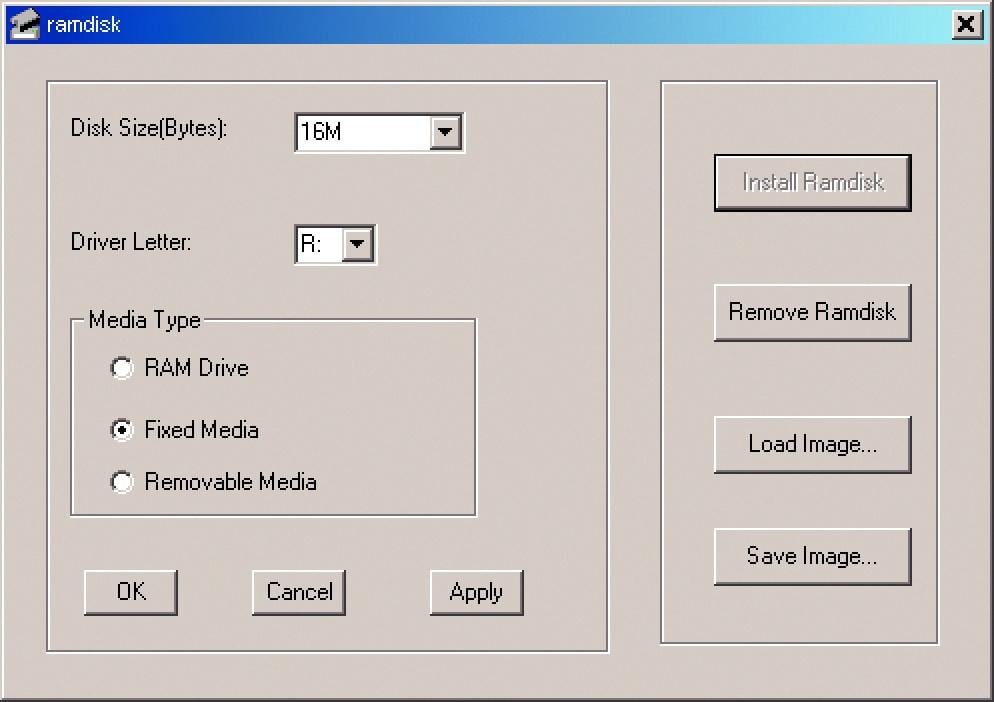Click the ramdisk title bar text
Viewport: 994px width, 702px height.
[83, 24]
